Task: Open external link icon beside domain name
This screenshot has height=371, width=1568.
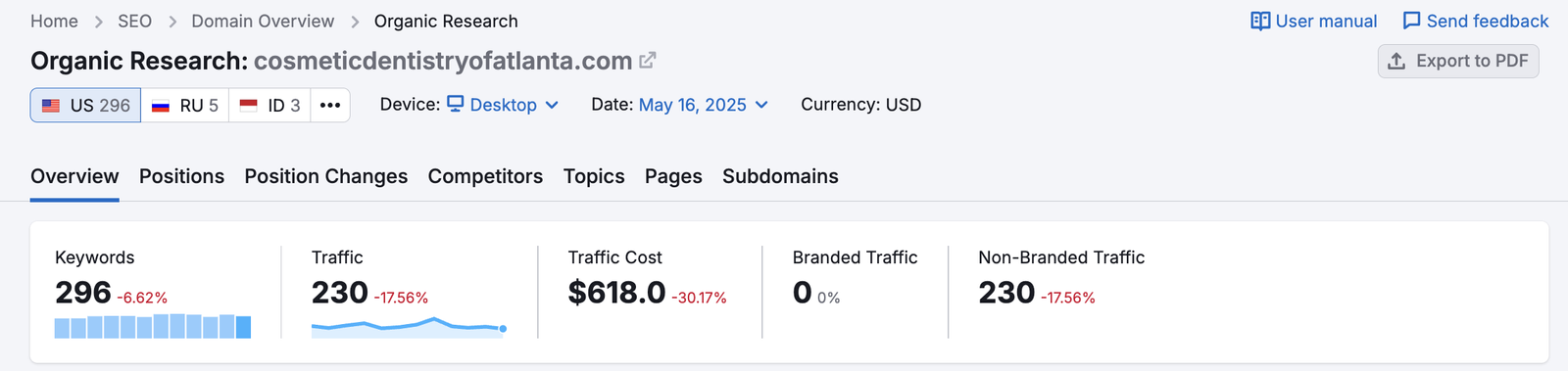Action: (x=647, y=61)
